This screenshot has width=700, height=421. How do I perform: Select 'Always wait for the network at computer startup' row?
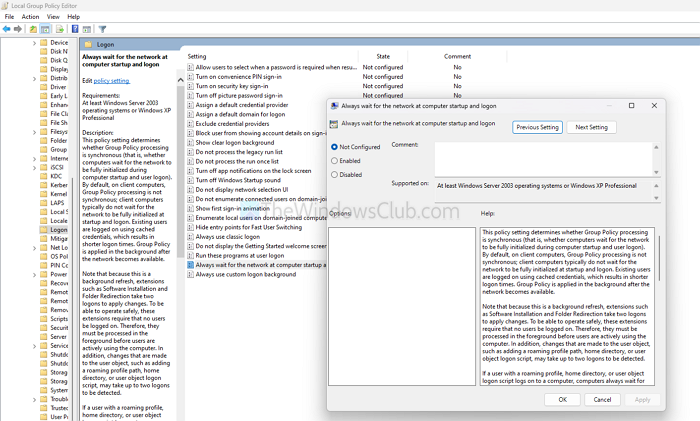coord(257,265)
